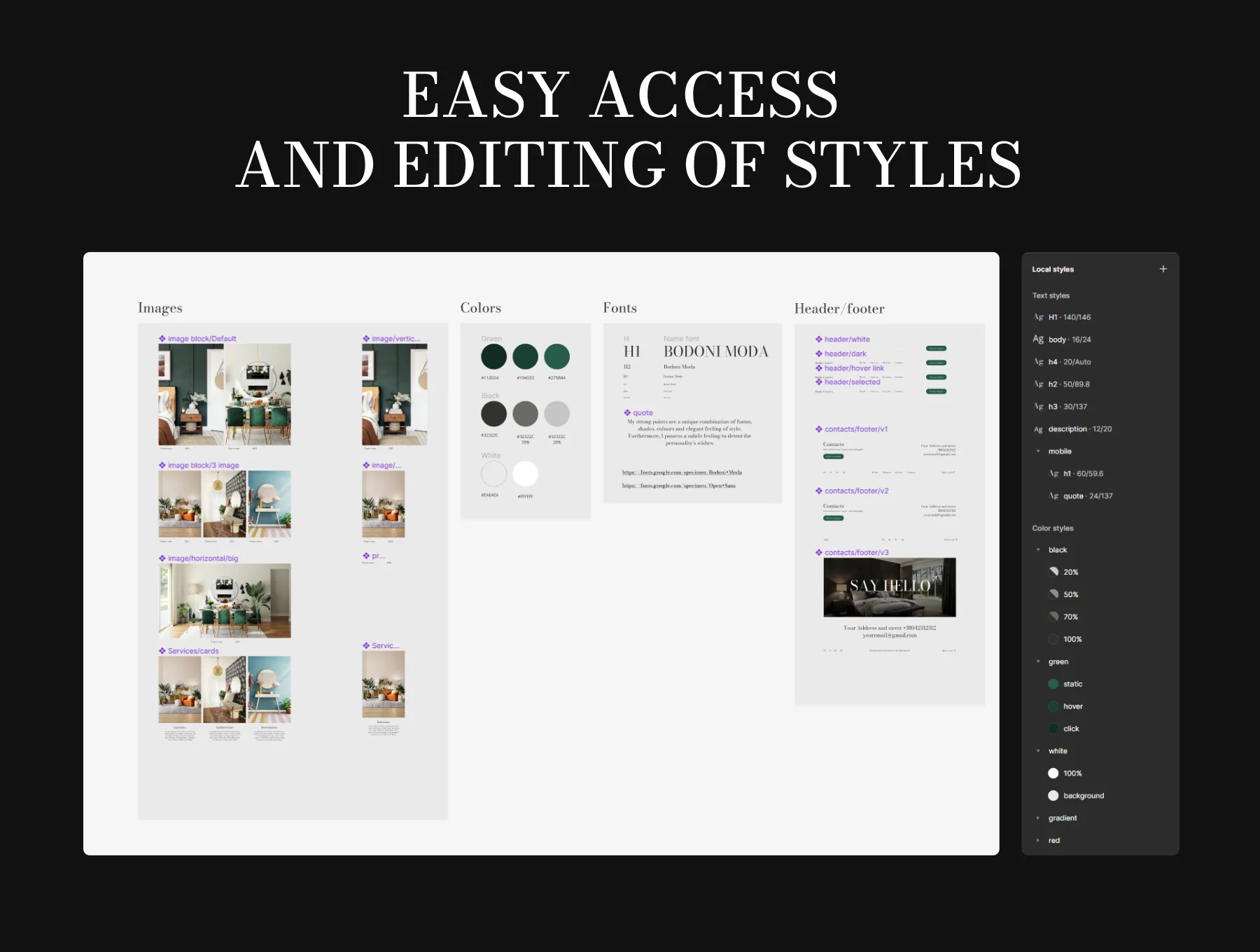Click the #194033 green circle
This screenshot has height=952, width=1260.
point(526,357)
